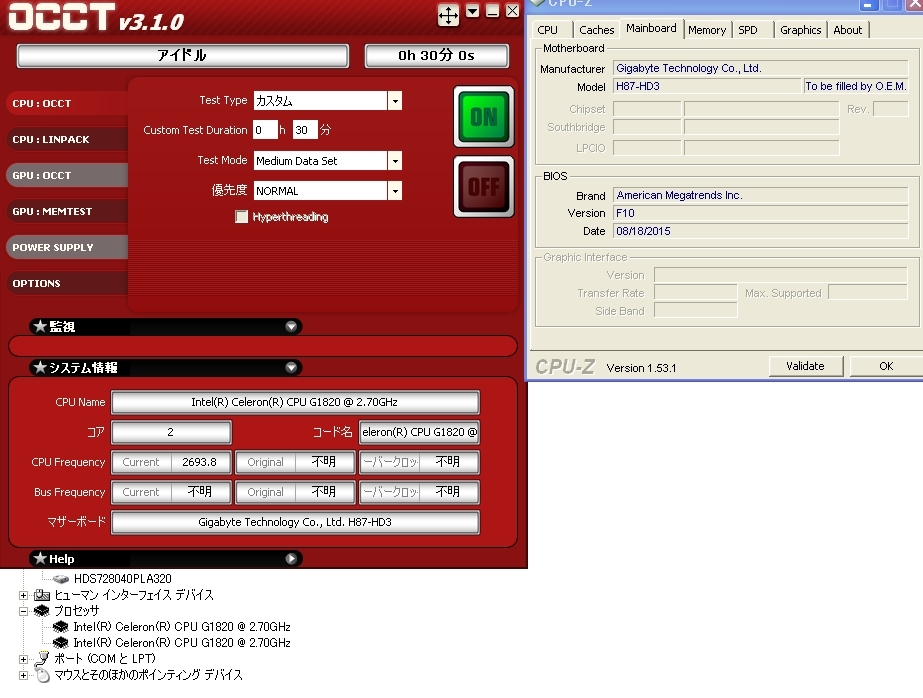The image size is (923, 698).
Task: Collapse the システム情報 section arrow
Action: 291,368
